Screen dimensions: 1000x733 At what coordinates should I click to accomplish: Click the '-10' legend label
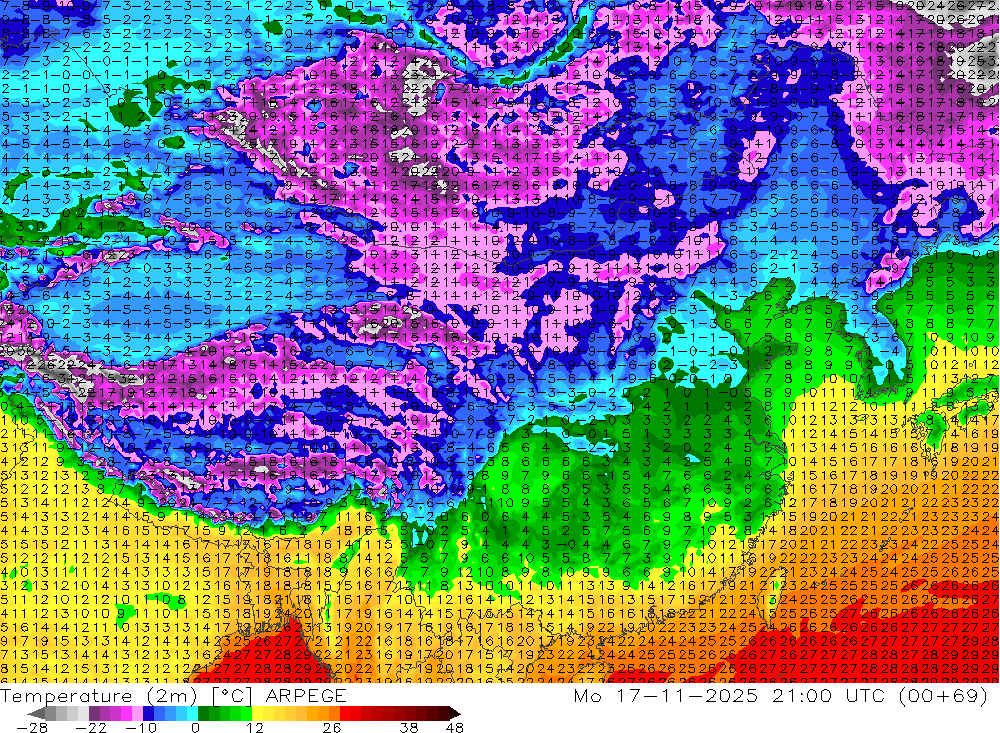click(x=141, y=727)
